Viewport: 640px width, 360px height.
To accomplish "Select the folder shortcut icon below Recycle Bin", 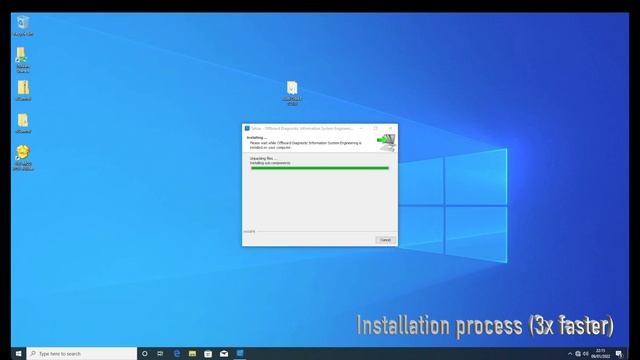I will (x=23, y=60).
